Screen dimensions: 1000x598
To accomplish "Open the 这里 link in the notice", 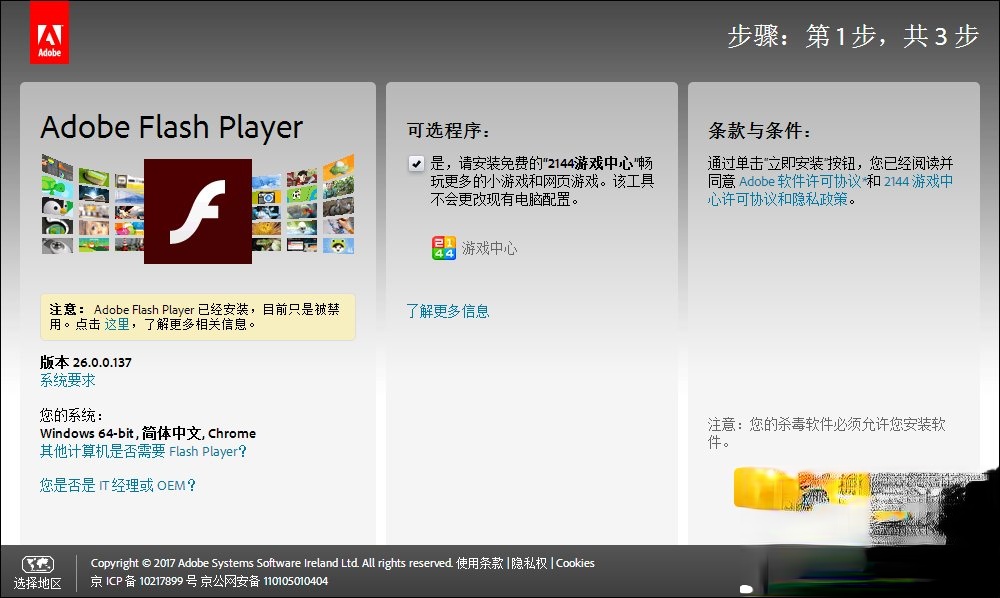I will (117, 325).
